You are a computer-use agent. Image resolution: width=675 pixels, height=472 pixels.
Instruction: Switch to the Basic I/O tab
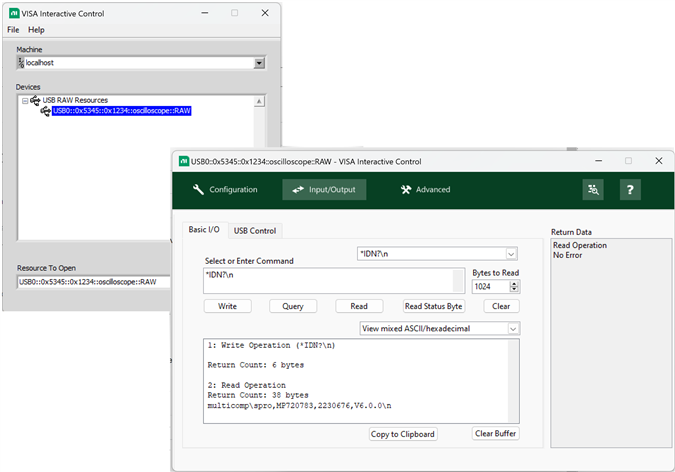click(x=204, y=230)
